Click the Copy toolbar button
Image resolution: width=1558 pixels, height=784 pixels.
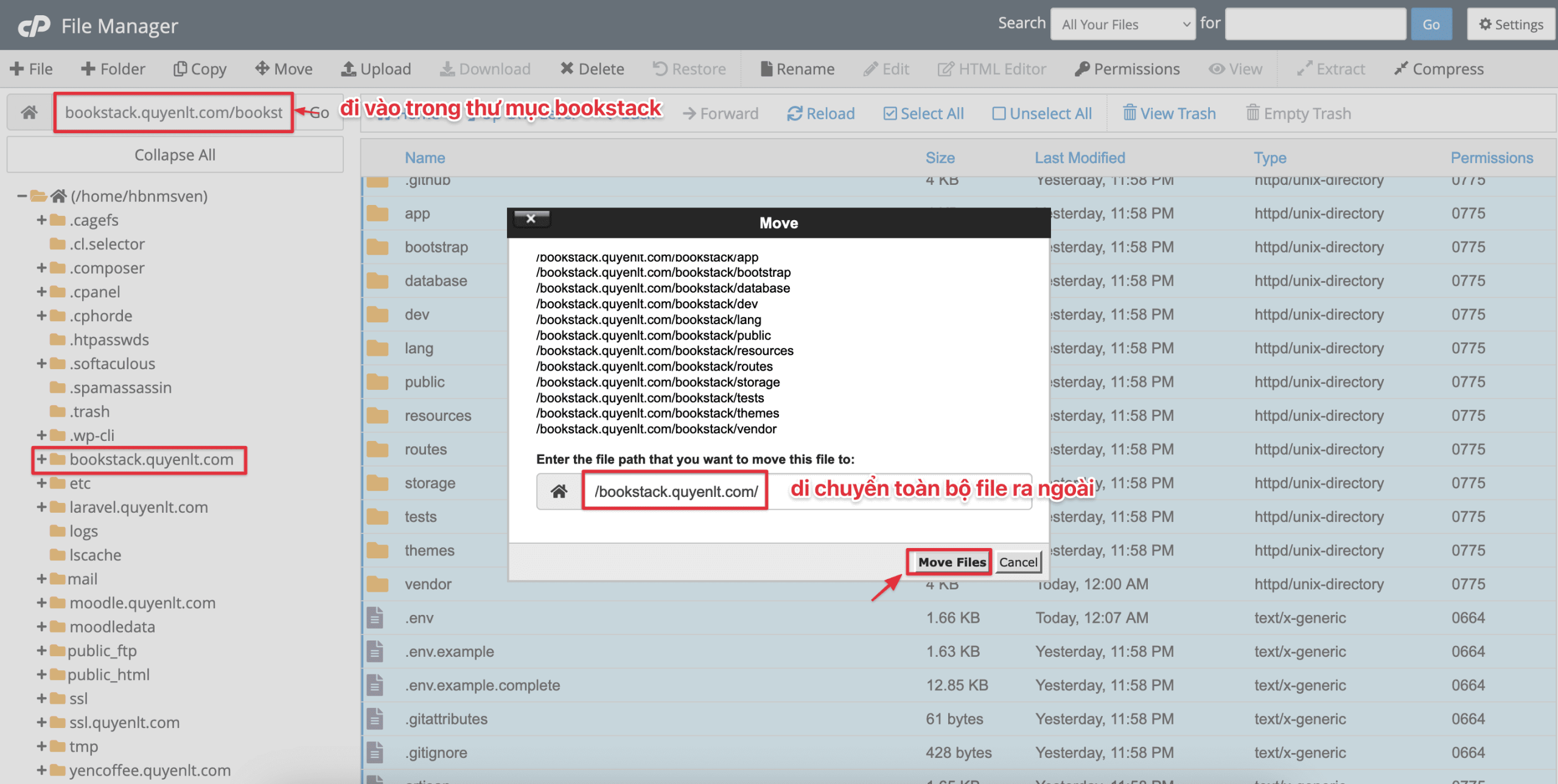200,69
